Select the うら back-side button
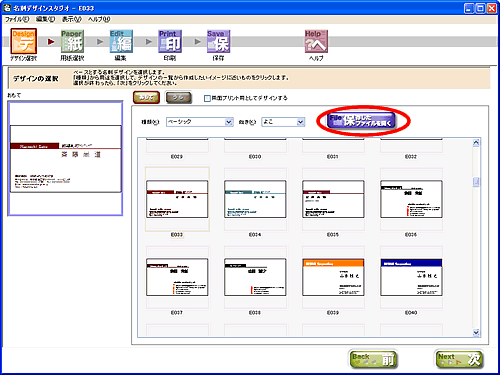Screen dimensions: 500x375 point(179,98)
